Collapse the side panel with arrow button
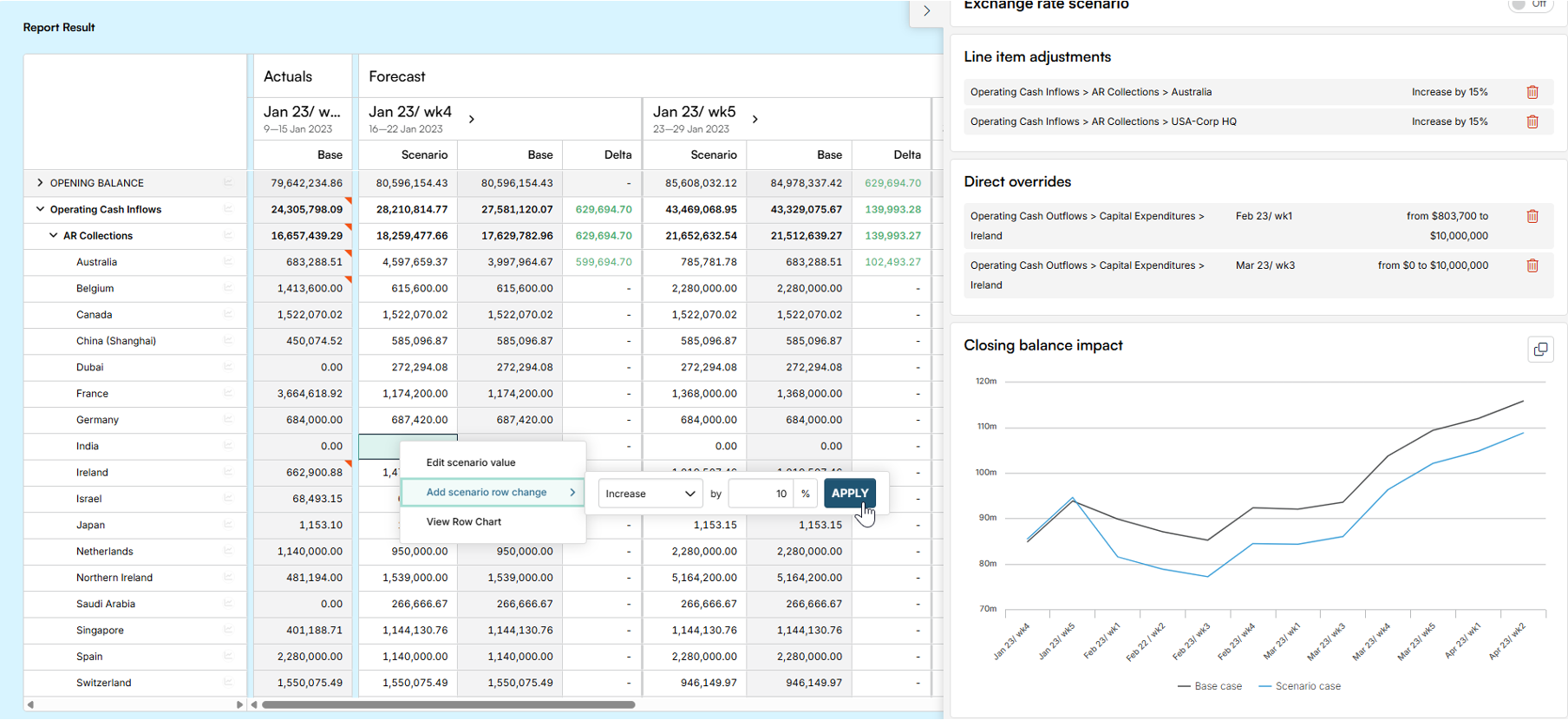The width and height of the screenshot is (1568, 720). 926,11
